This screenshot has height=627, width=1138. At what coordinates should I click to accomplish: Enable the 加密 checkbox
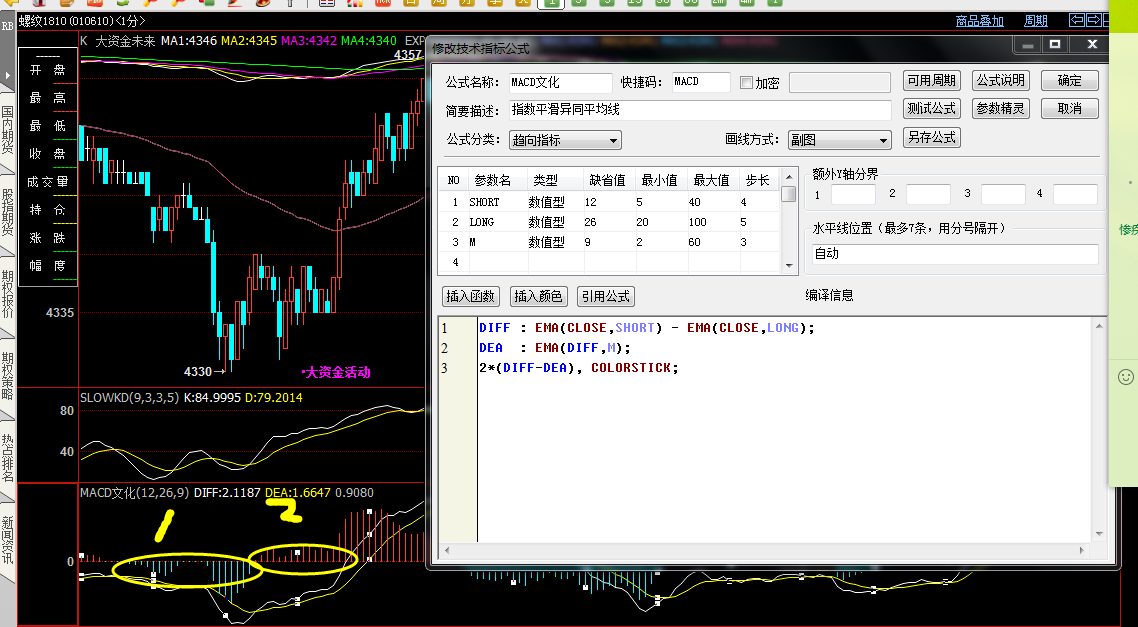coord(746,83)
